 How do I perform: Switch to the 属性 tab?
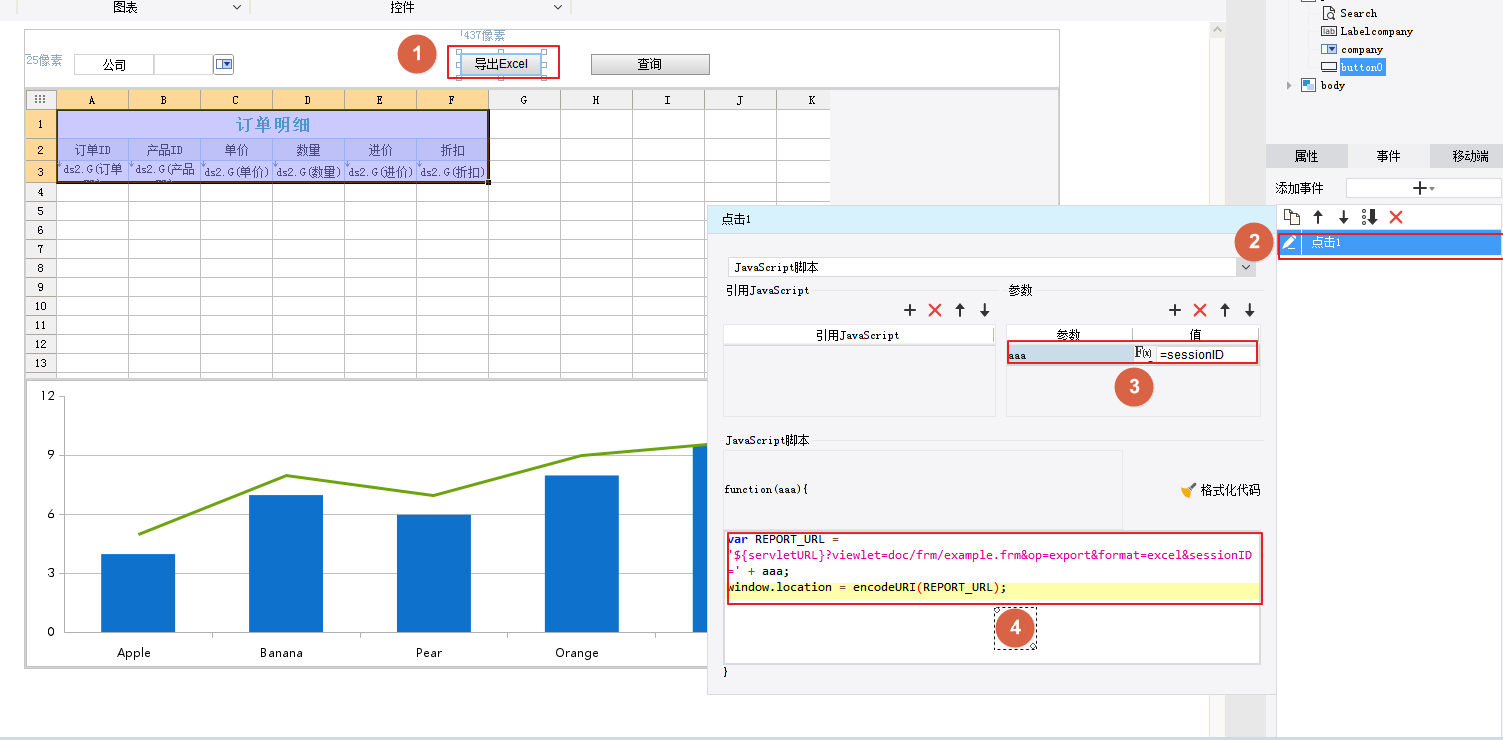coord(1306,156)
